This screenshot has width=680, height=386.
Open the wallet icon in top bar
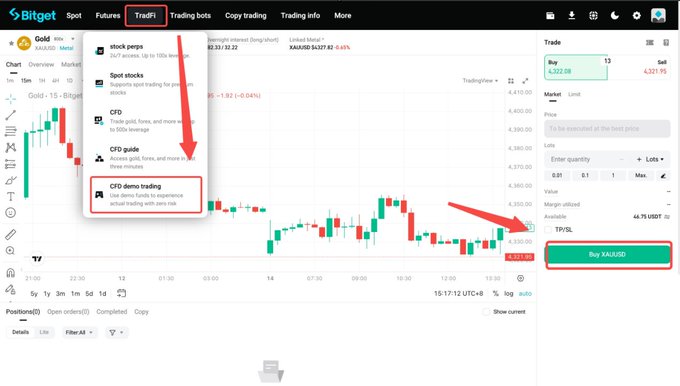pyautogui.click(x=550, y=16)
